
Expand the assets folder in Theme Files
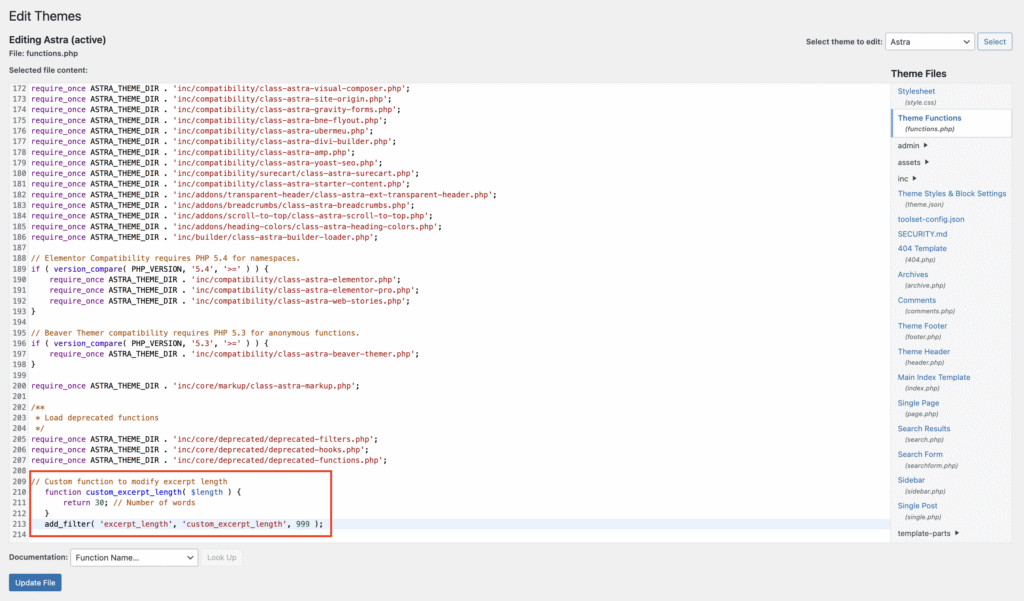tap(908, 161)
